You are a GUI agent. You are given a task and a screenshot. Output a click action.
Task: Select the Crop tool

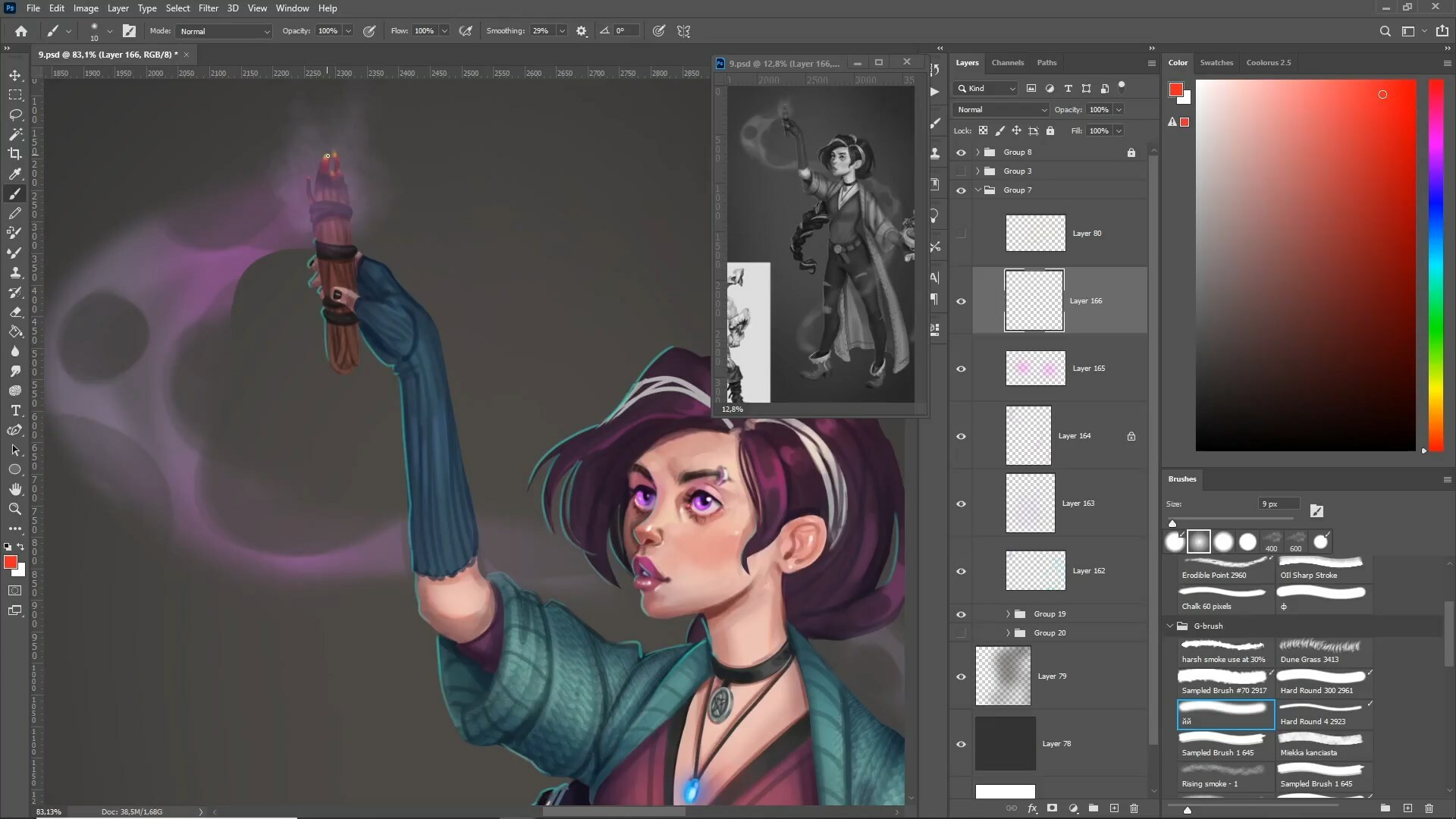tap(15, 154)
